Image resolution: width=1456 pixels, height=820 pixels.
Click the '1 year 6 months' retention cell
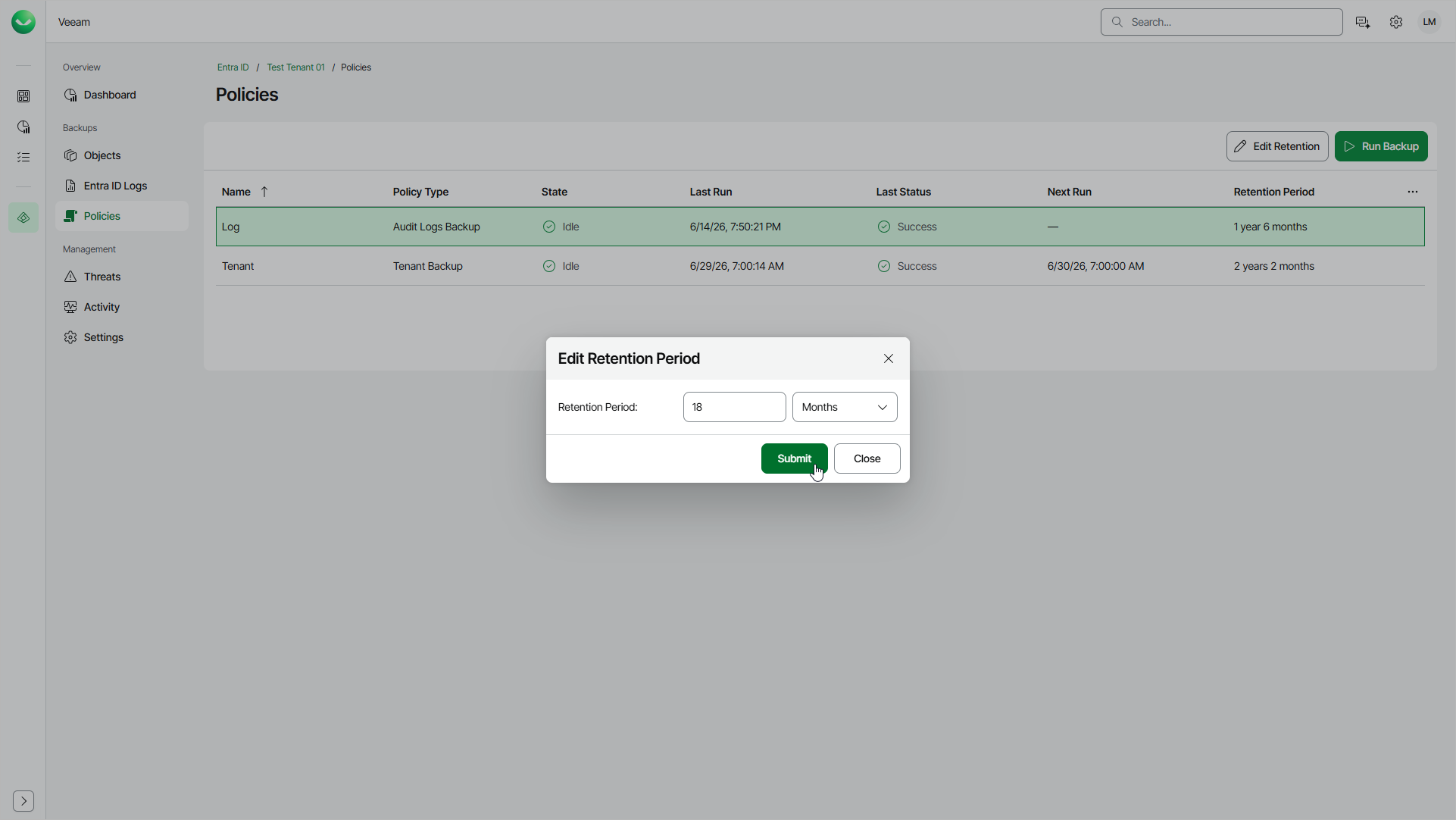click(1270, 227)
